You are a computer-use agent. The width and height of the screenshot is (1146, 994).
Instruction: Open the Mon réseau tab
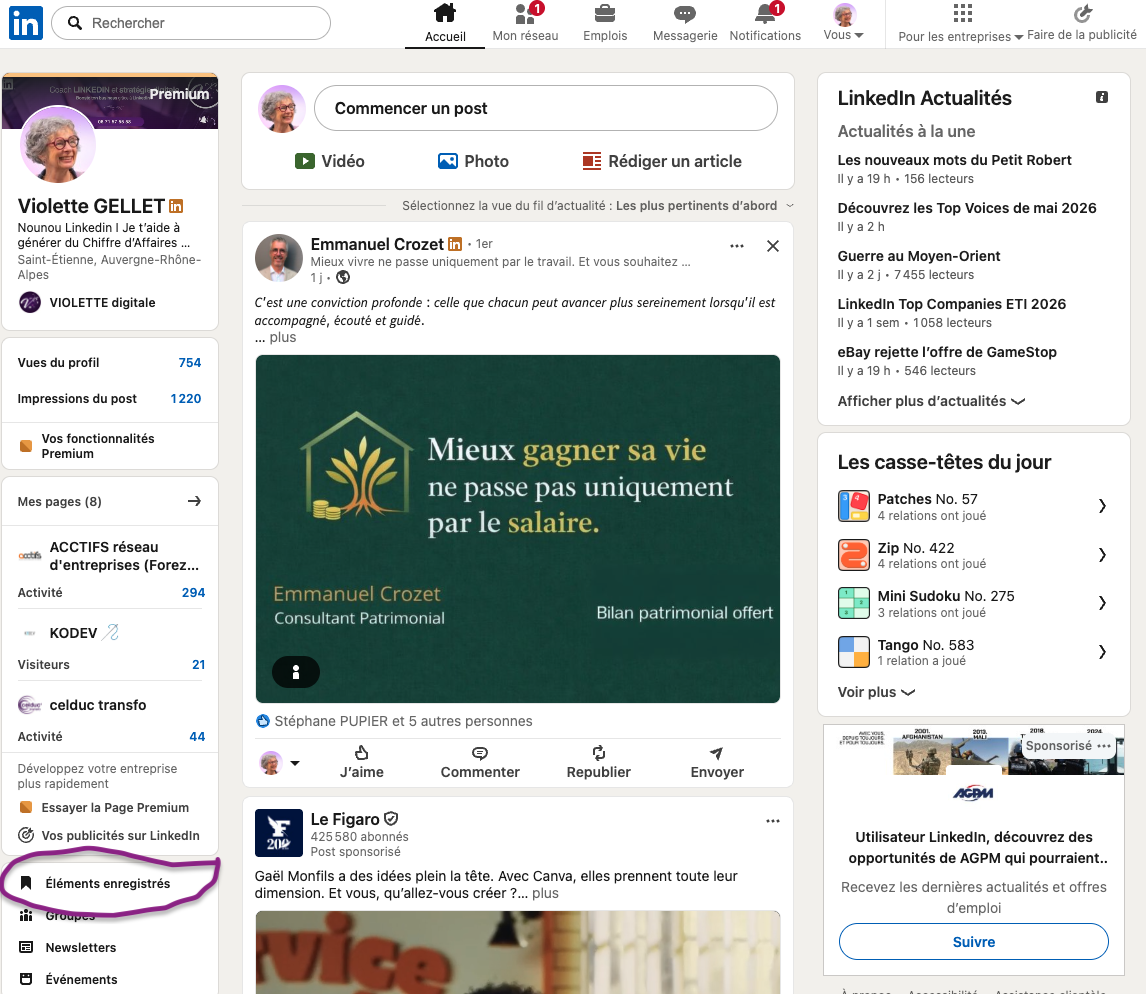click(525, 24)
